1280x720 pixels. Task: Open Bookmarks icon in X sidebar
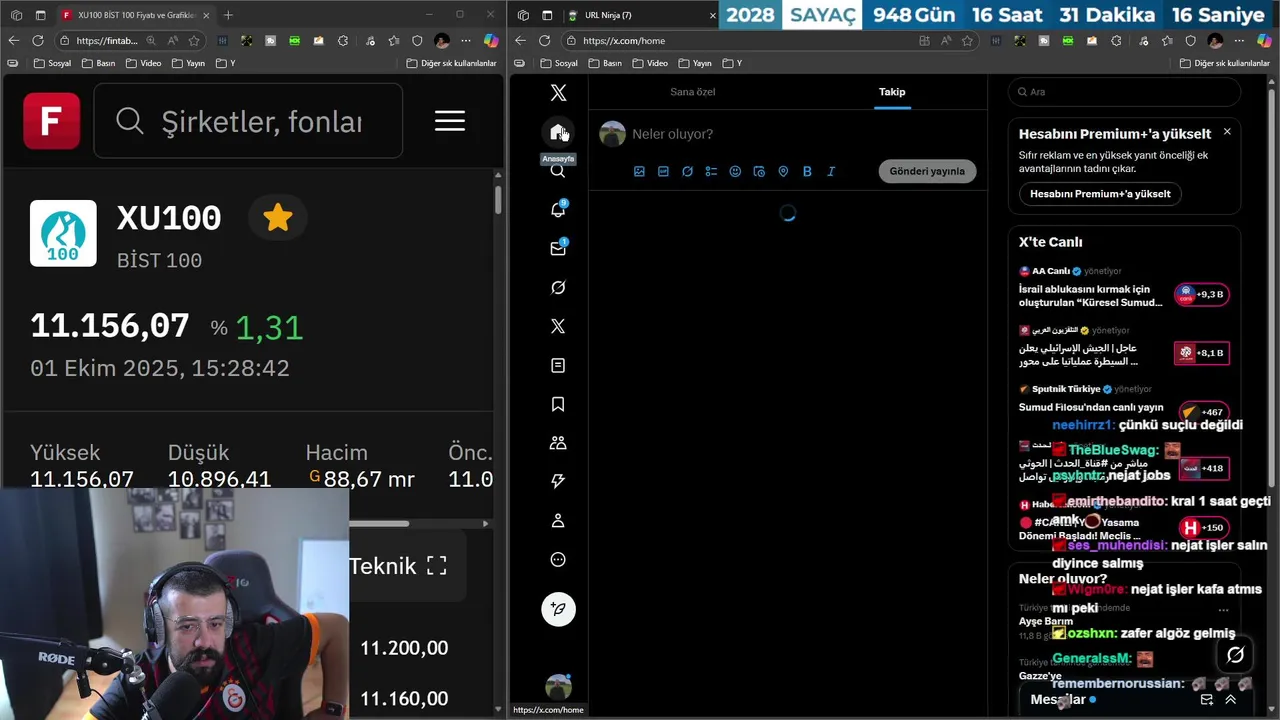click(558, 404)
